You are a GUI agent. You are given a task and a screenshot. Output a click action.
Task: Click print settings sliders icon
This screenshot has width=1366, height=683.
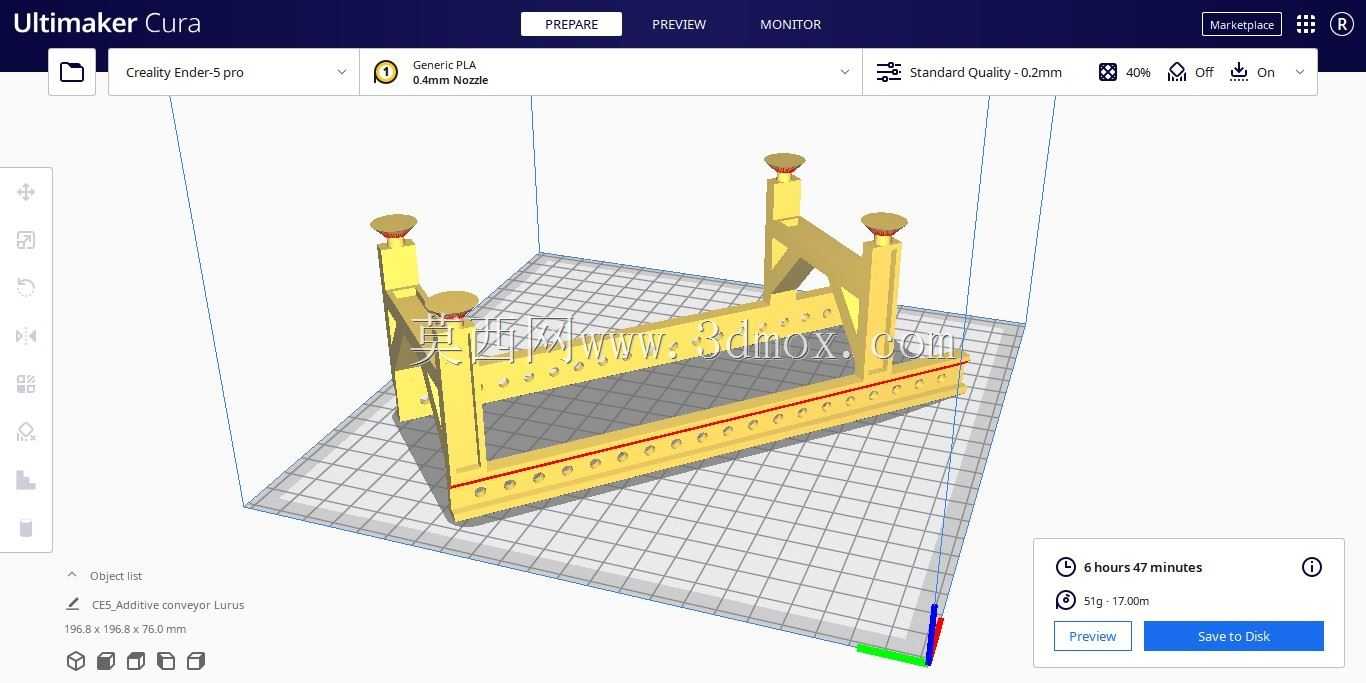coord(888,72)
